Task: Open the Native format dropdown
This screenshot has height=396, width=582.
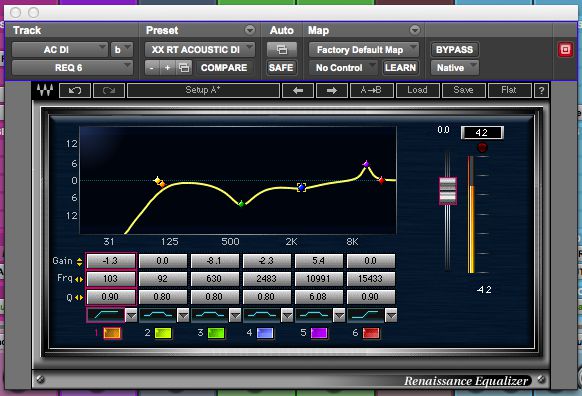Action: coord(455,68)
